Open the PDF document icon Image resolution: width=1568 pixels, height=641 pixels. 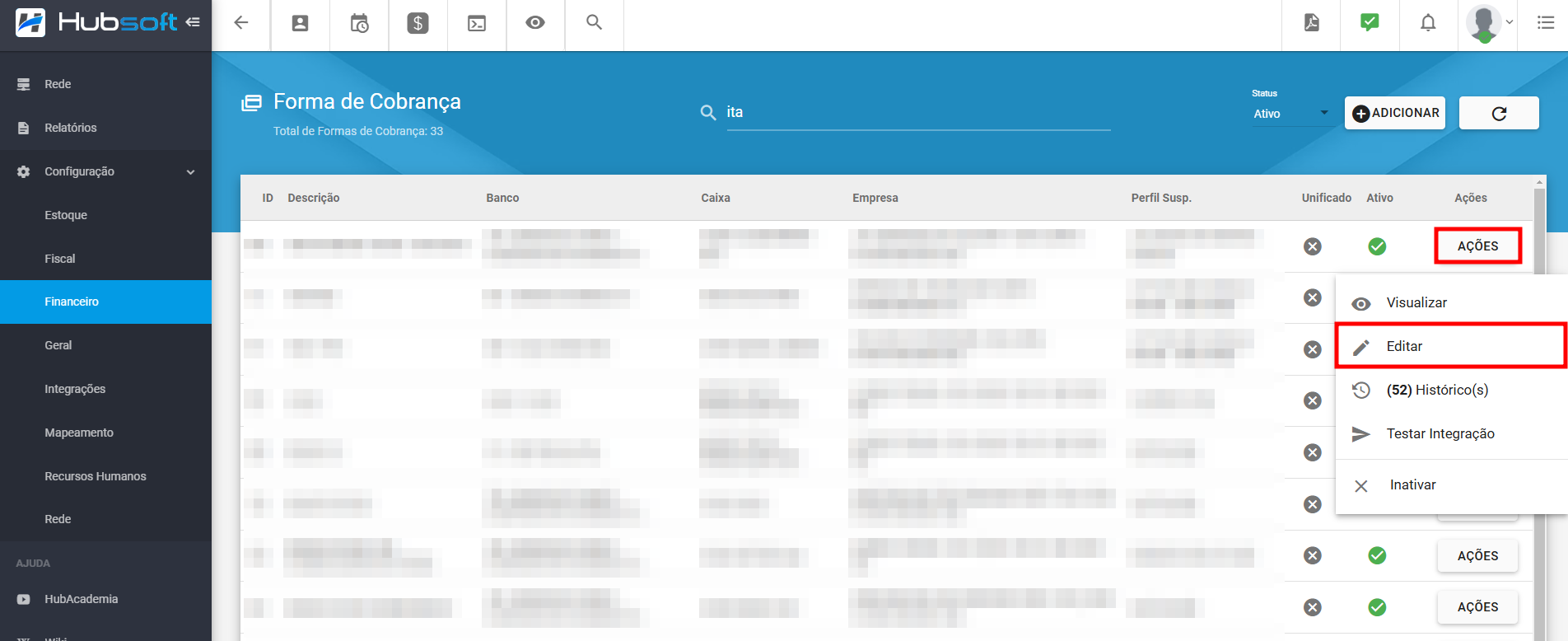[1312, 23]
